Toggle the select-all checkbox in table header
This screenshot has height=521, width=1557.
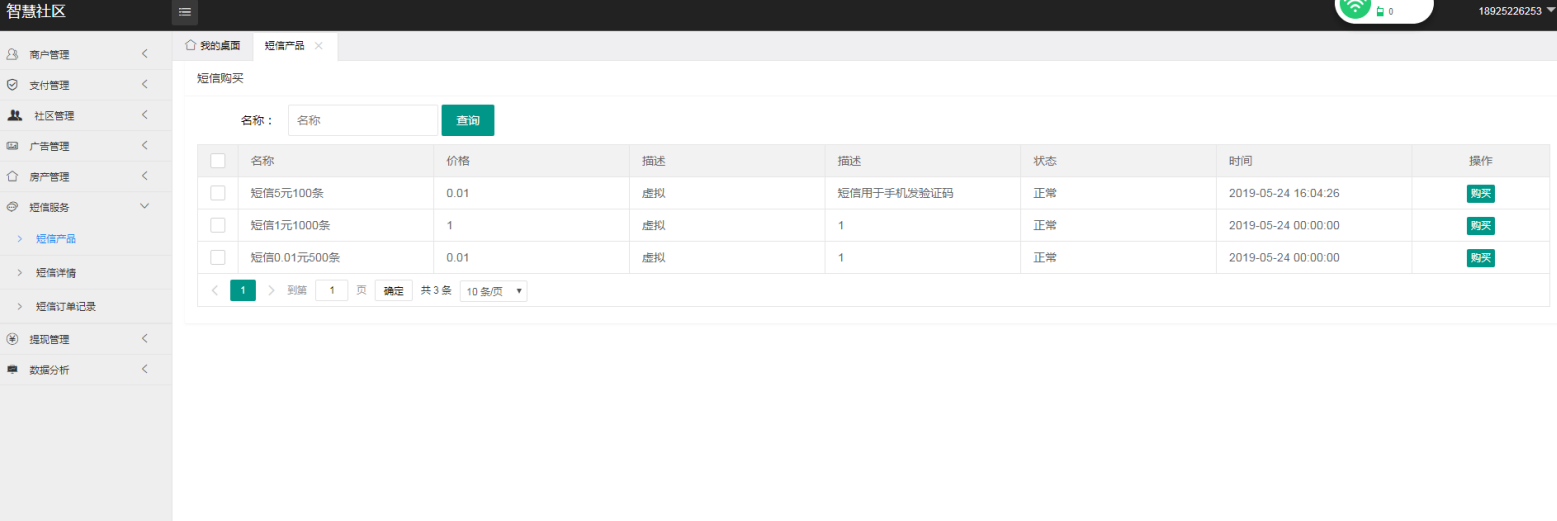point(218,161)
